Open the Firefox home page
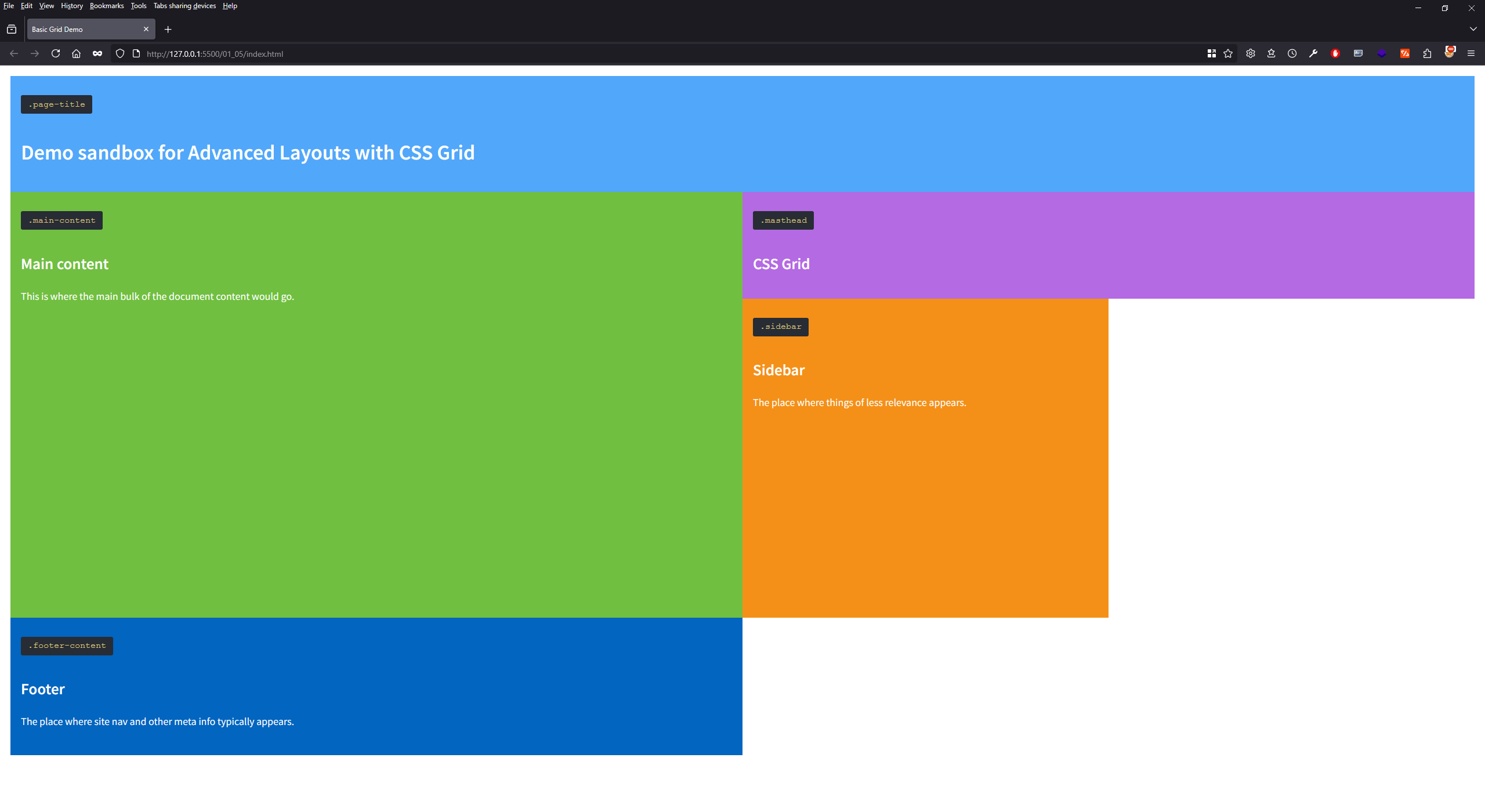1485x812 pixels. tap(76, 53)
